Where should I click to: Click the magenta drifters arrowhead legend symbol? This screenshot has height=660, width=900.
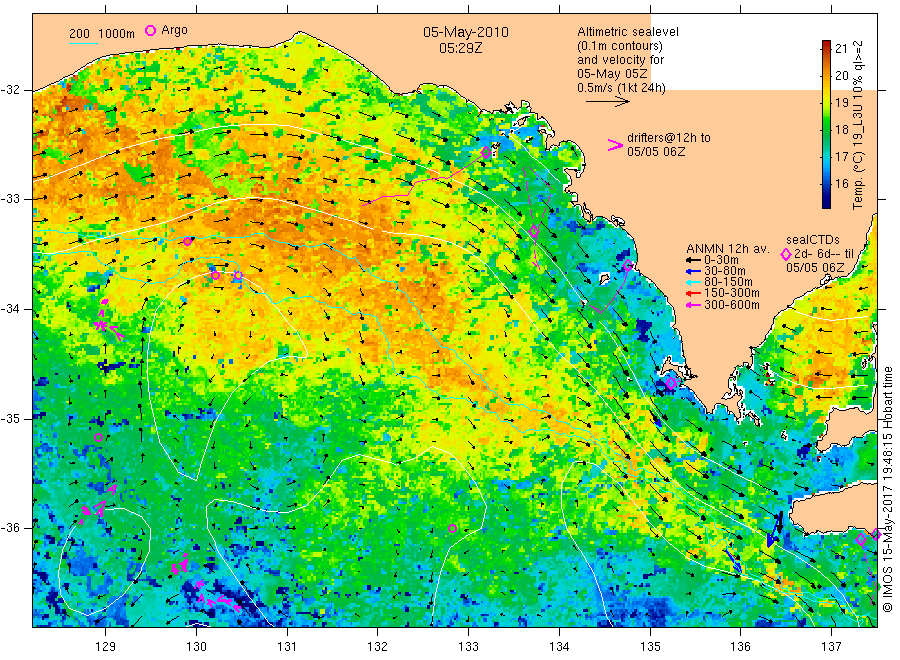point(615,145)
